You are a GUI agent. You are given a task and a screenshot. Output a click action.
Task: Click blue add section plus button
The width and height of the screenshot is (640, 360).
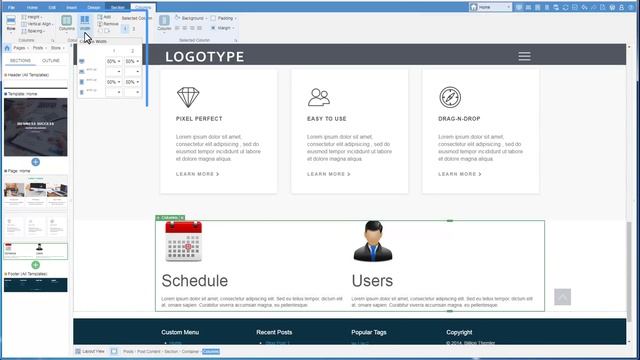[36, 162]
